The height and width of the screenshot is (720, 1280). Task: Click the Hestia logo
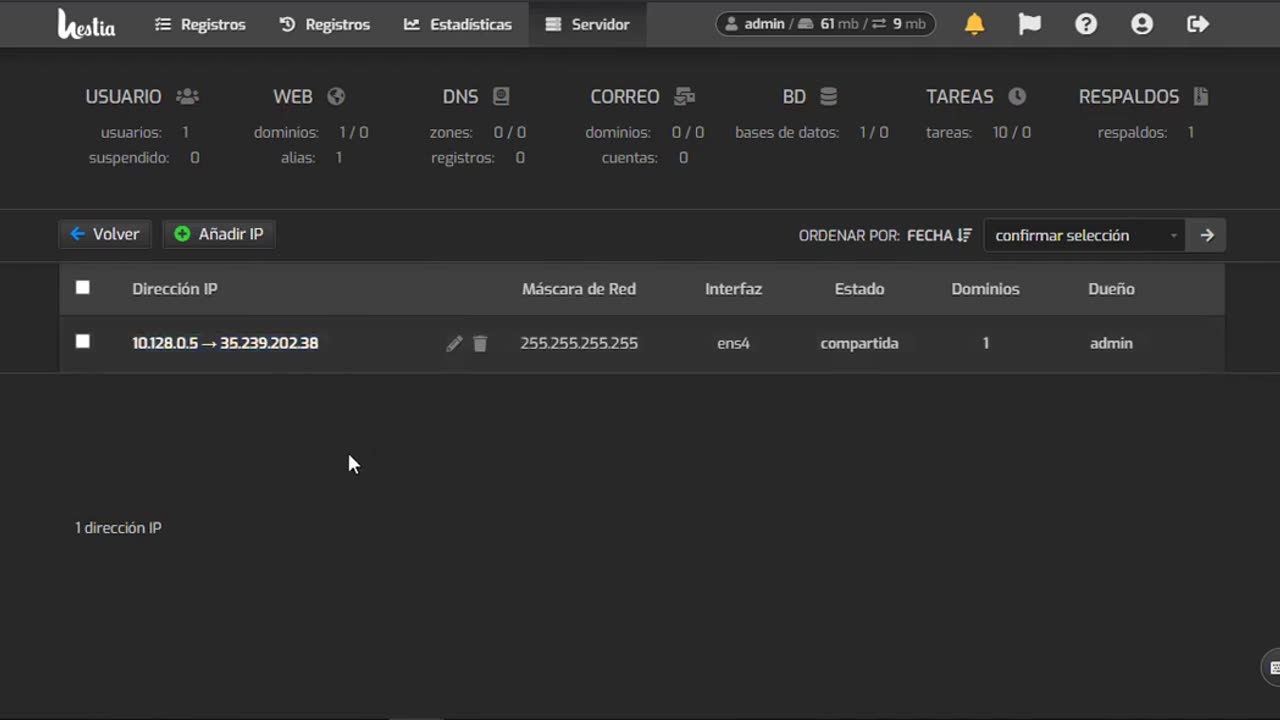pyautogui.click(x=86, y=24)
